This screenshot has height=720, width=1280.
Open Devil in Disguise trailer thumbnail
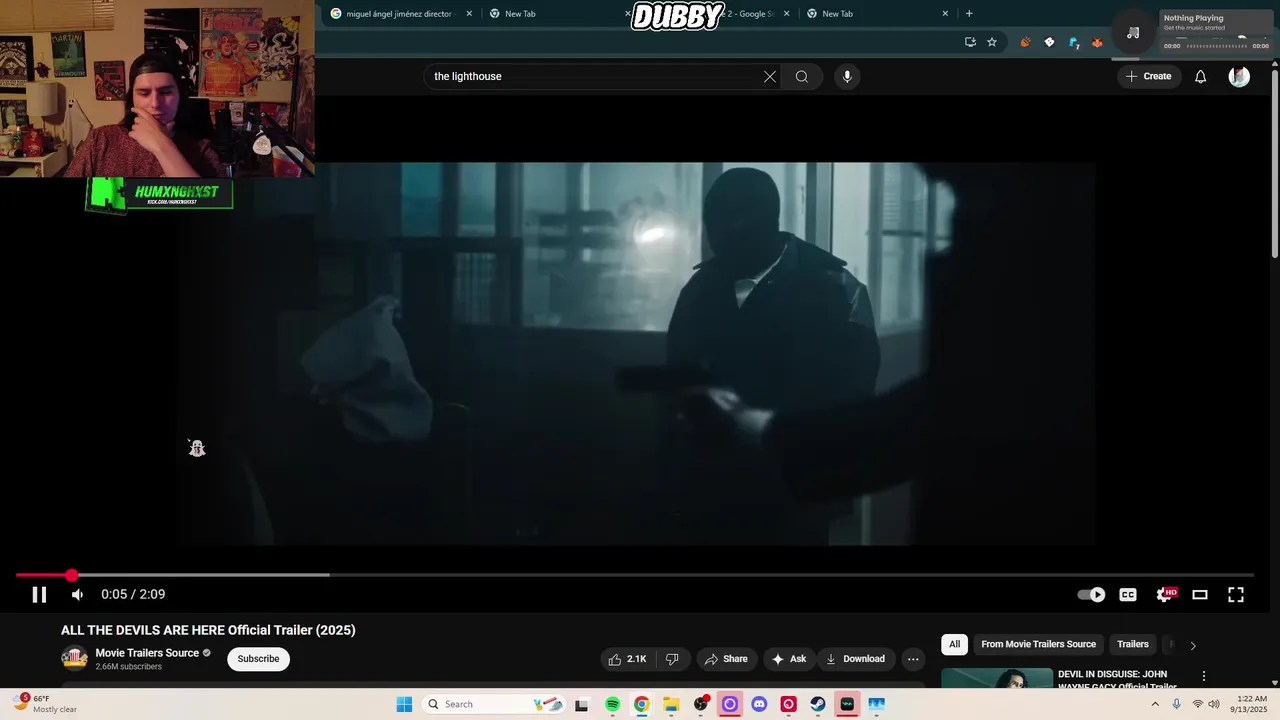[x=997, y=678]
